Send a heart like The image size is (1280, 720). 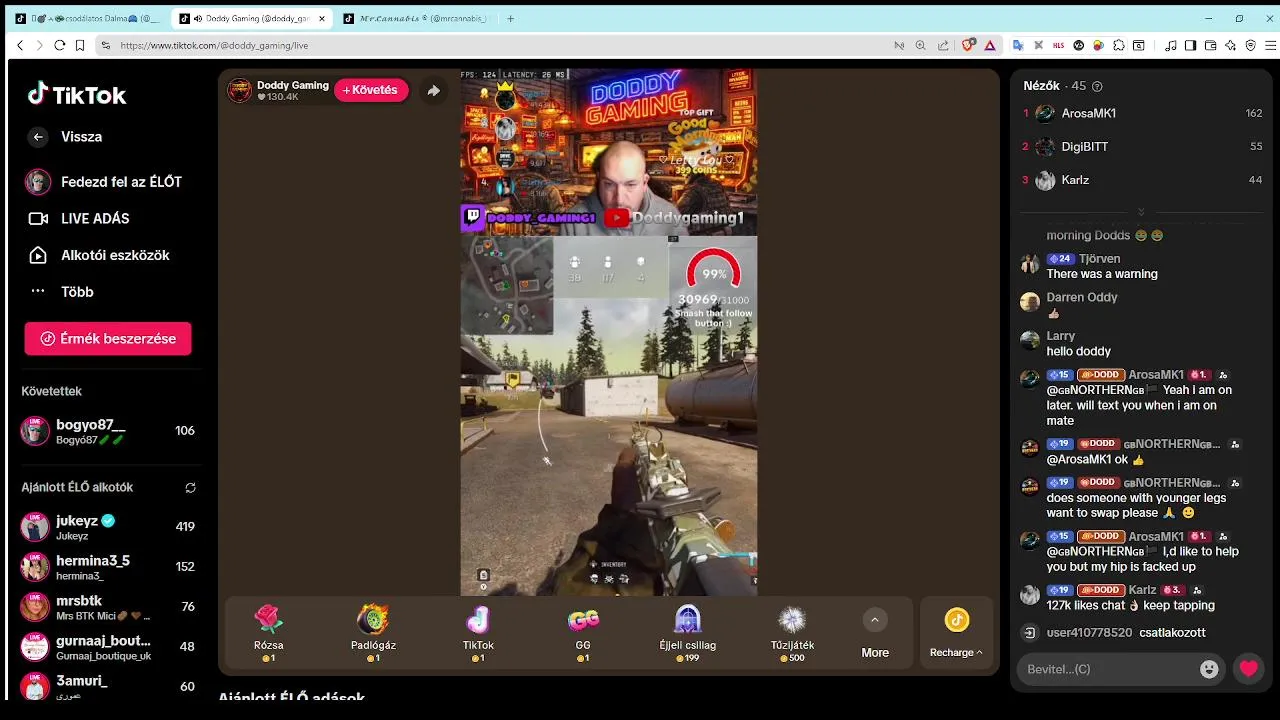click(1249, 669)
